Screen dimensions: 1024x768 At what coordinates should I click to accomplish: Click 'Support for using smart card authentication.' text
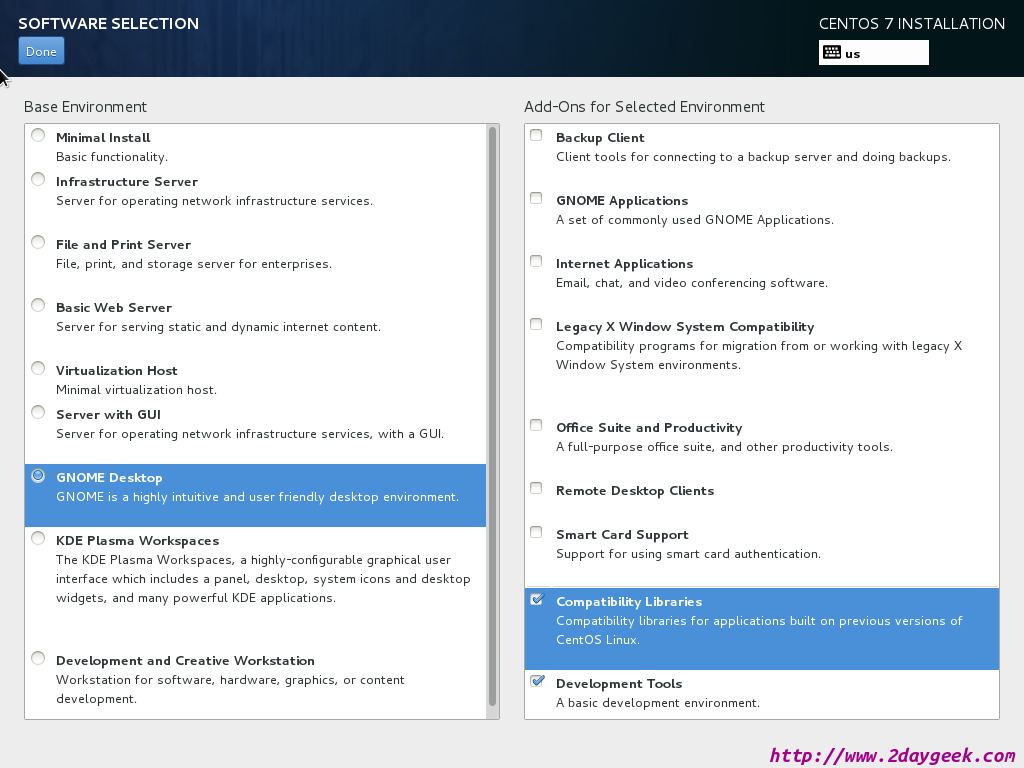688,554
